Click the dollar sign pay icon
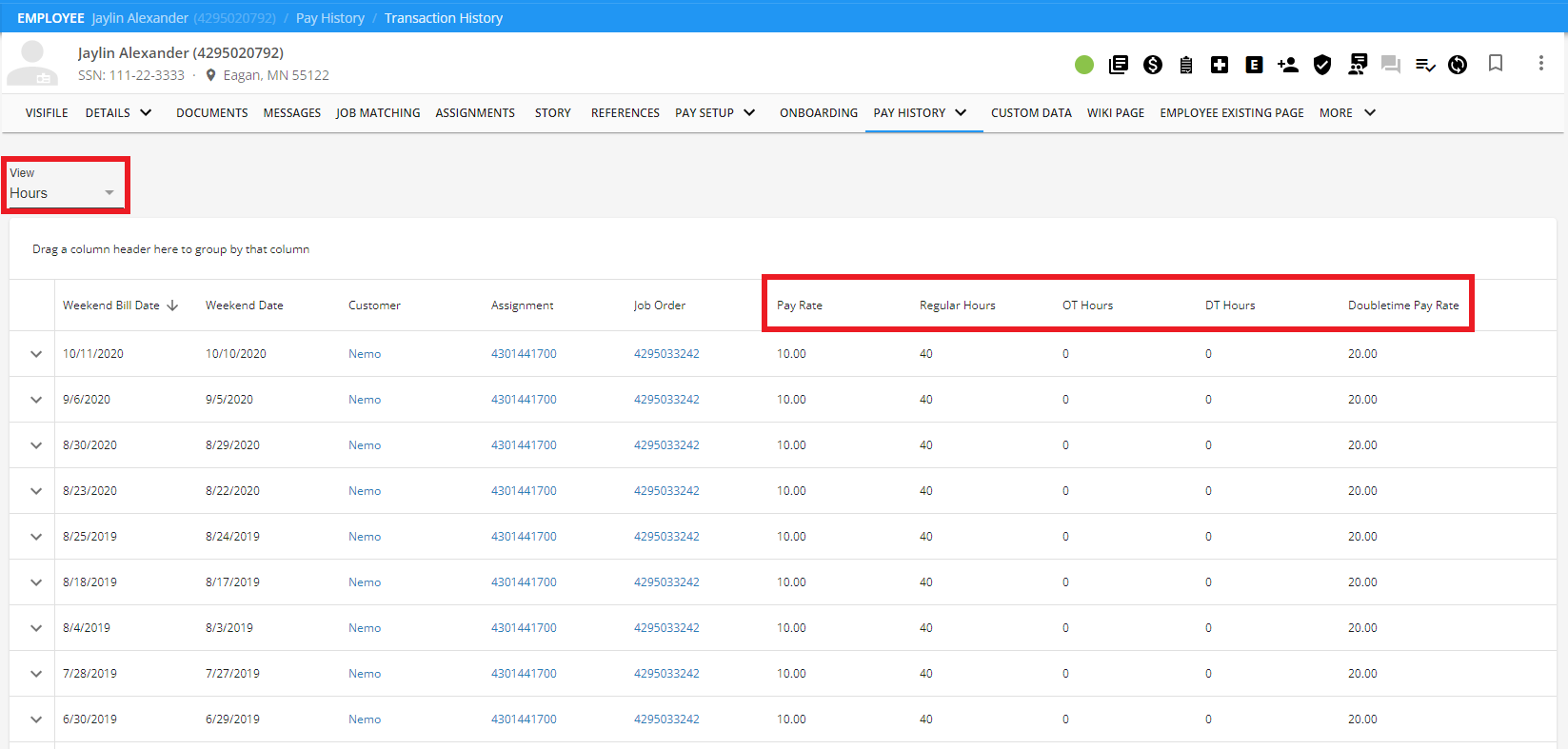 pos(1153,65)
